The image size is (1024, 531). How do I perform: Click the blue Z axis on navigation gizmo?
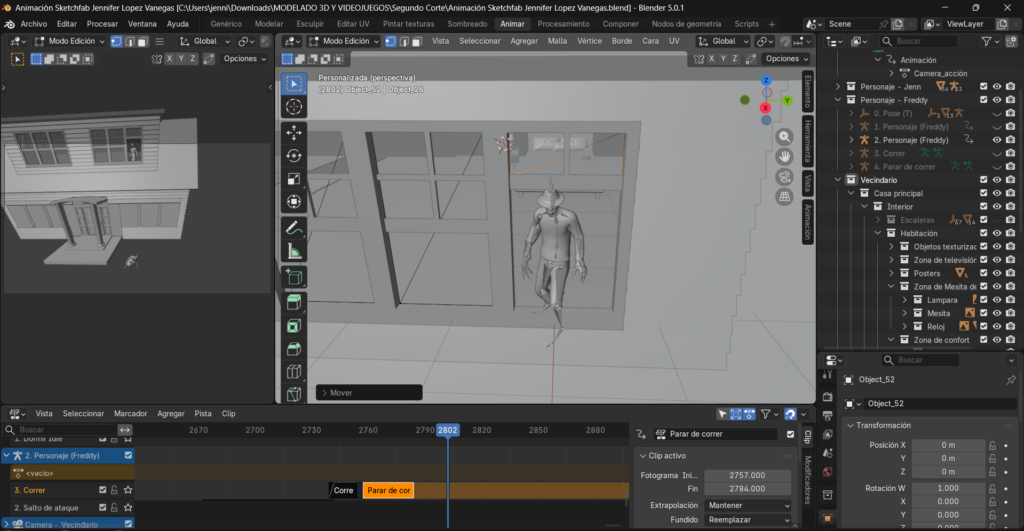pyautogui.click(x=766, y=80)
